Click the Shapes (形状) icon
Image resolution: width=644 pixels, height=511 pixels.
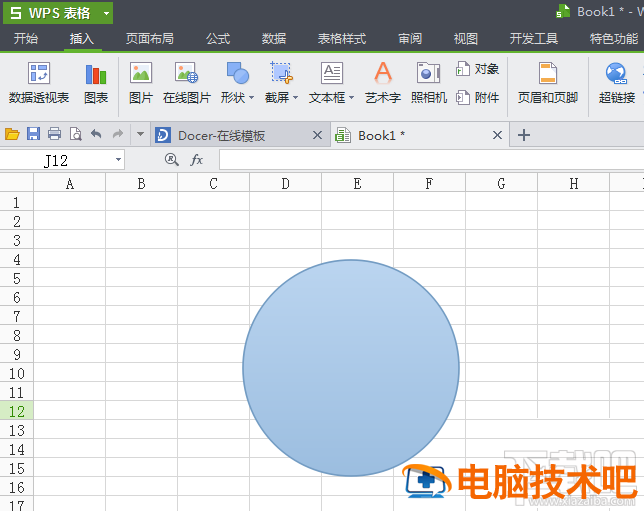pos(237,73)
